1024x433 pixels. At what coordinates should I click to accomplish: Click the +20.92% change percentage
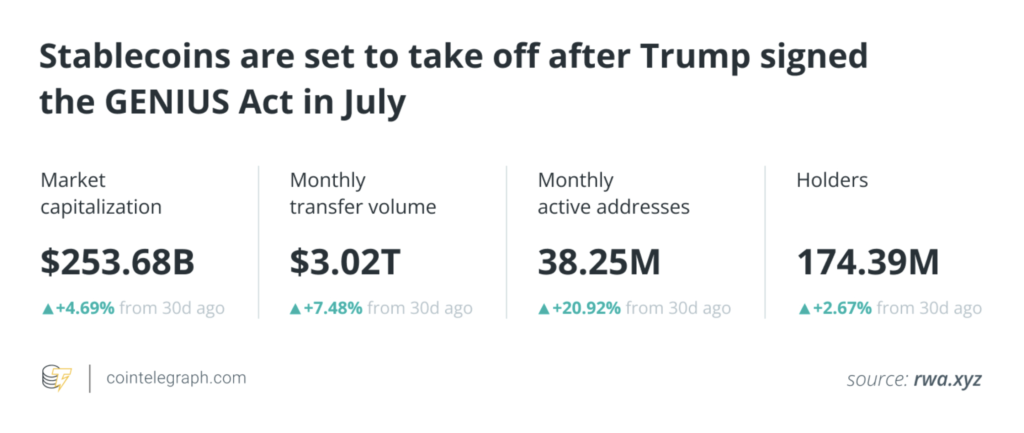pyautogui.click(x=586, y=308)
